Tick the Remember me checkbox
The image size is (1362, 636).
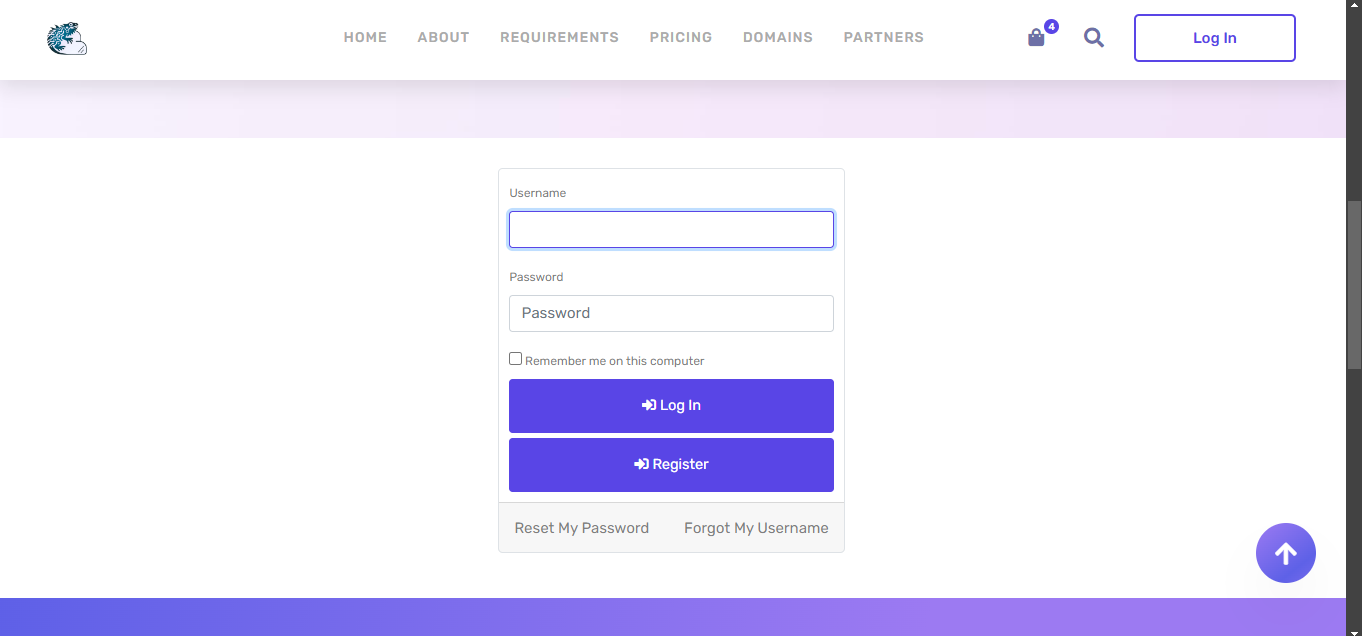click(x=516, y=359)
